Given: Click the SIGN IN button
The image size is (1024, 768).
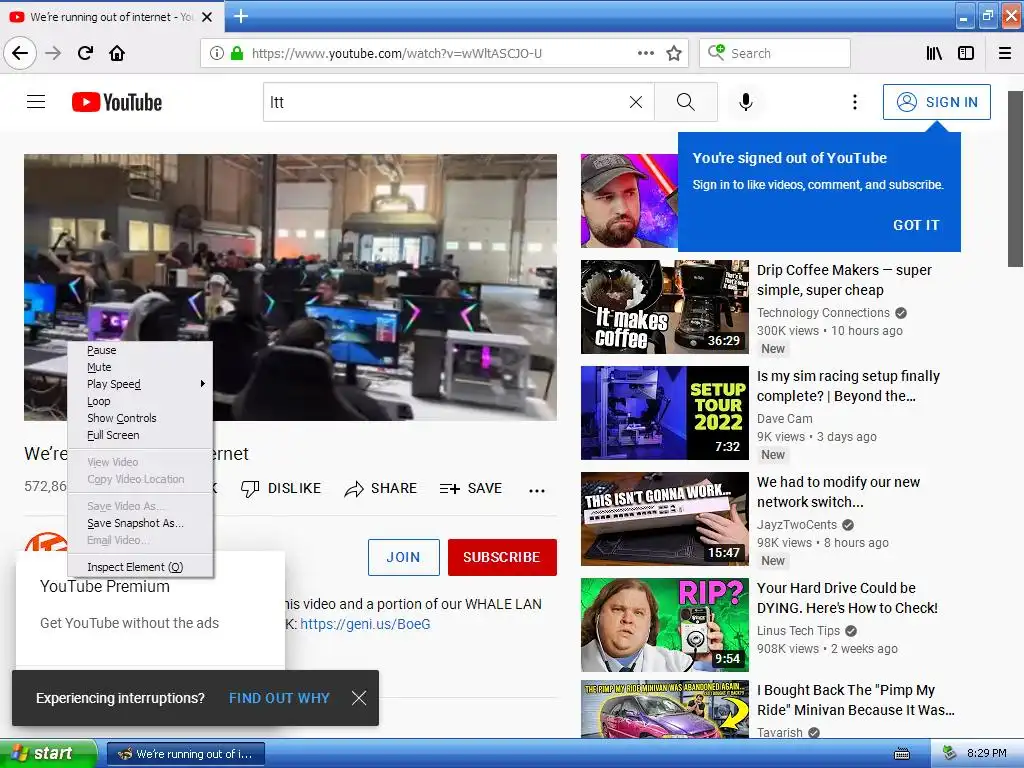Looking at the screenshot, I should click(x=936, y=102).
